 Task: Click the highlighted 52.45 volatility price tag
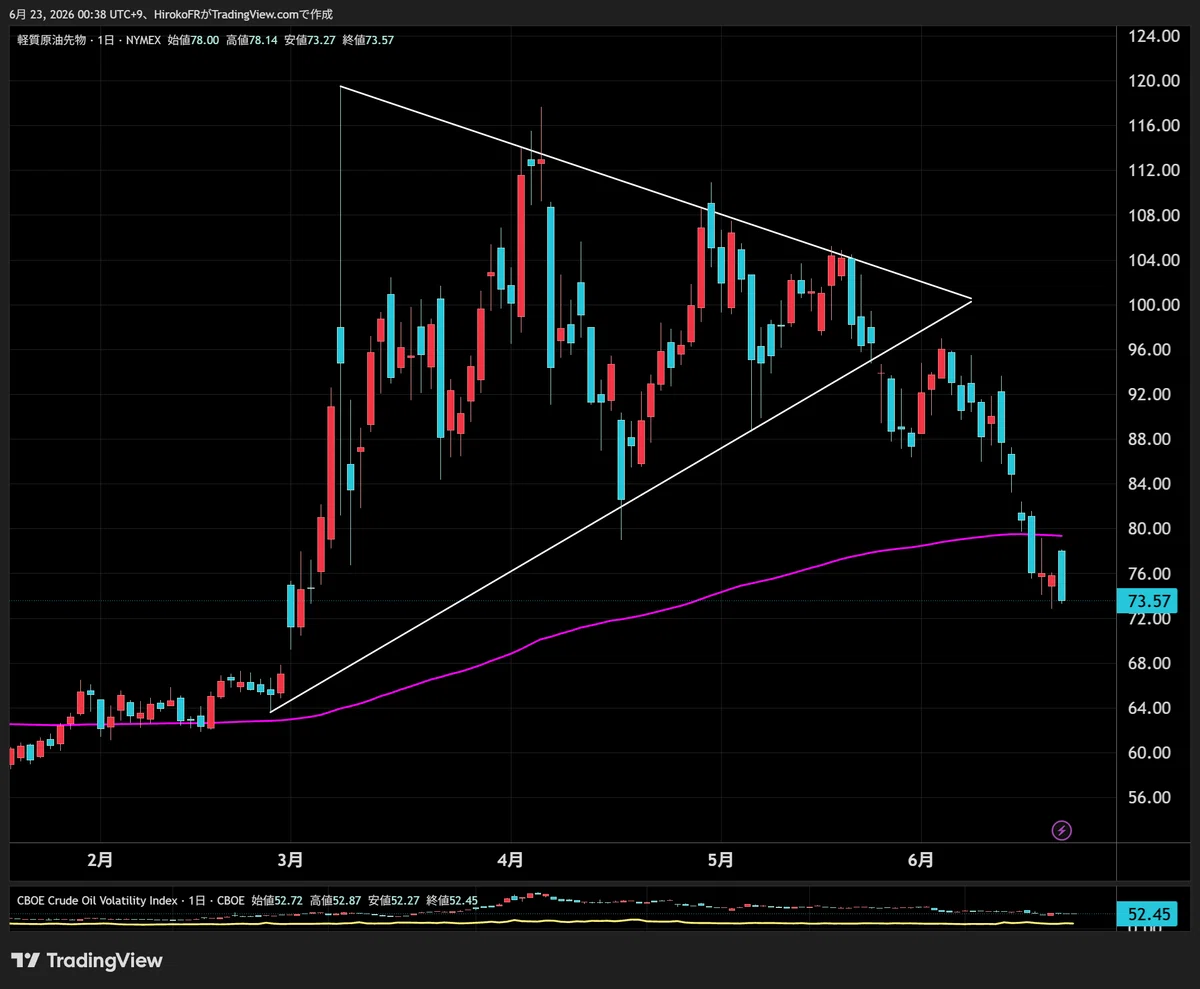coord(1146,914)
